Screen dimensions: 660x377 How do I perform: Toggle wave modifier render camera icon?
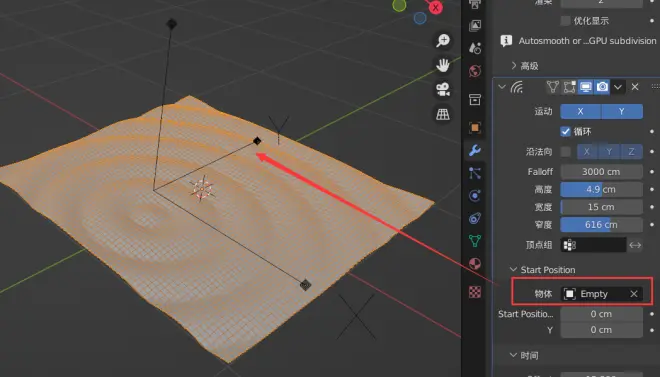tap(602, 87)
